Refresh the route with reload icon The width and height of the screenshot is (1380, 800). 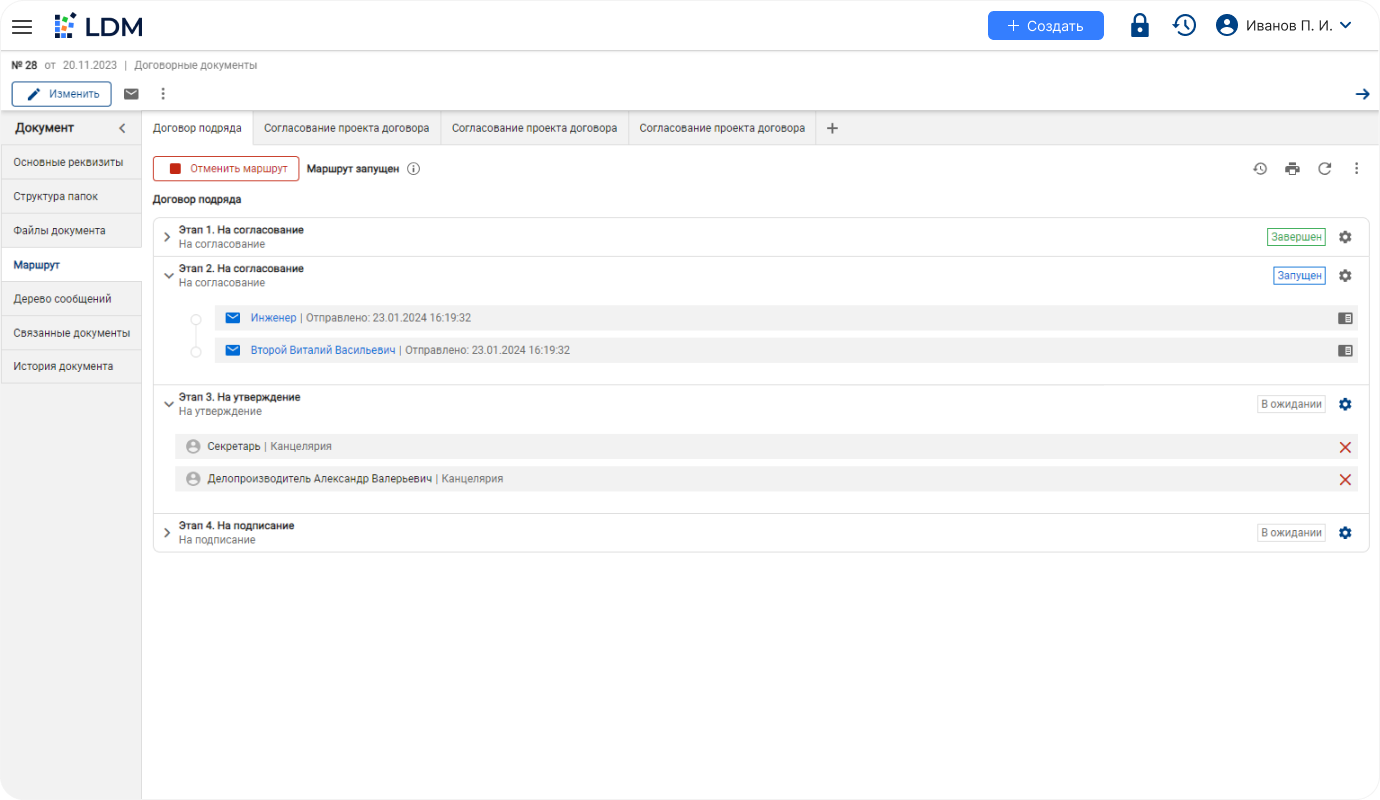click(x=1324, y=169)
